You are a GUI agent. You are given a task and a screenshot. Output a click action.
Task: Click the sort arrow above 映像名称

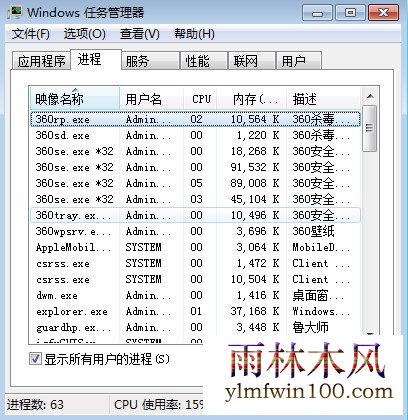tap(75, 90)
